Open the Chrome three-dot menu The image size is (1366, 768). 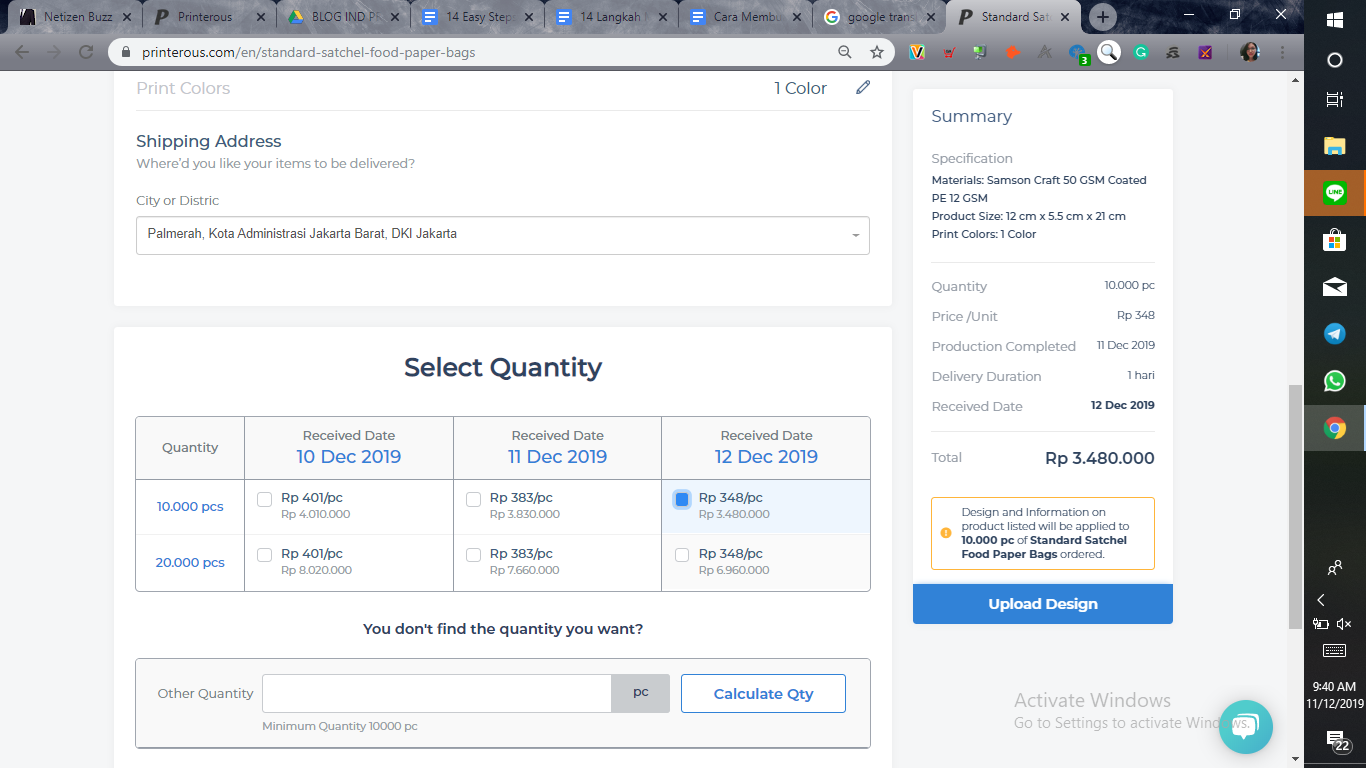1283,52
